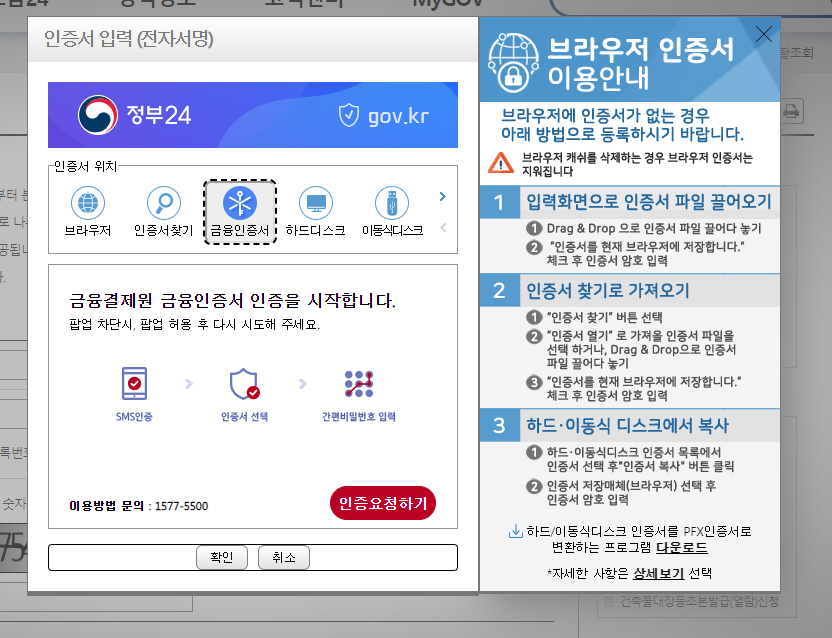Viewport: 832px width, 638px height.
Task: Click the 인증요청하기 red button
Action: [x=383, y=503]
